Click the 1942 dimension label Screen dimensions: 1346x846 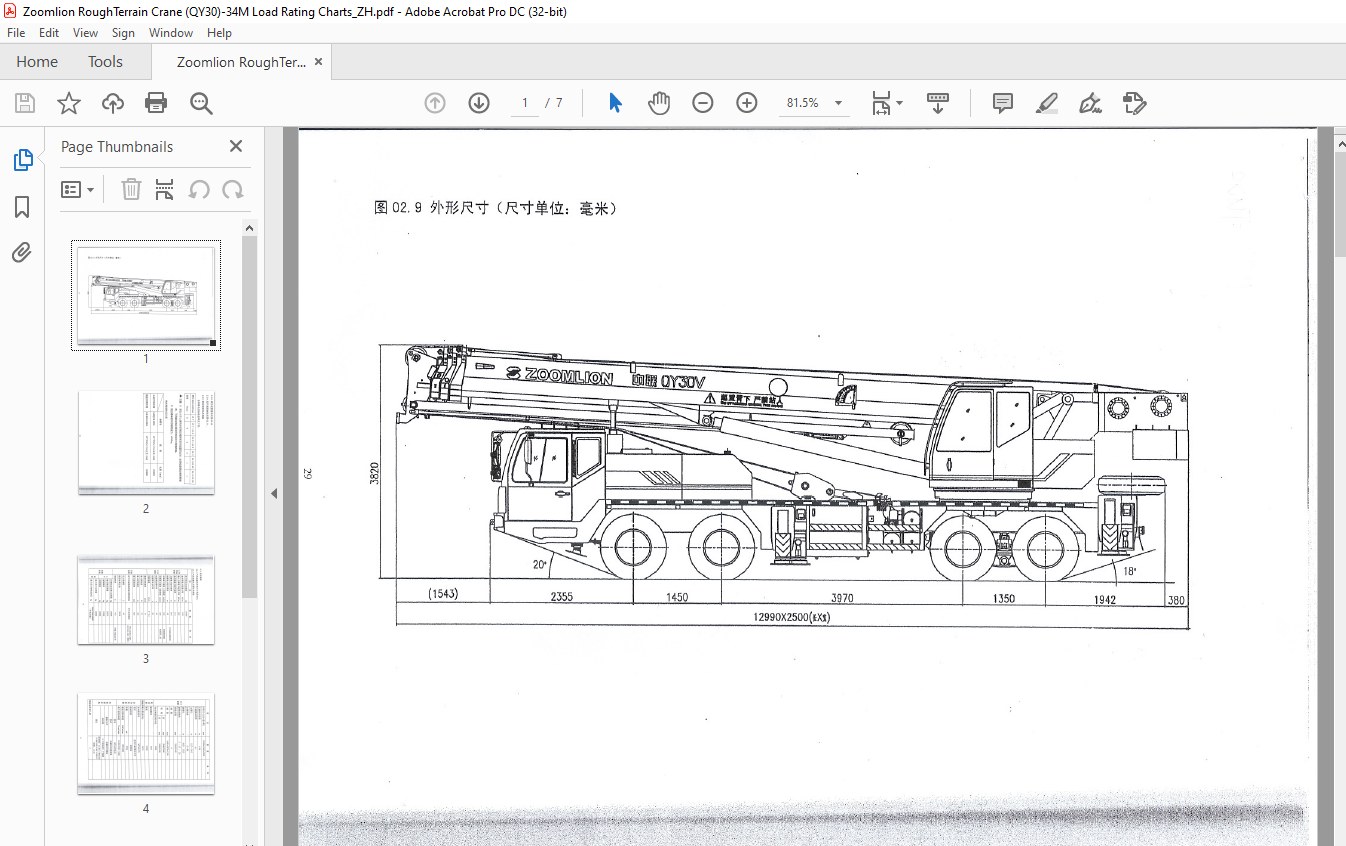click(1104, 599)
